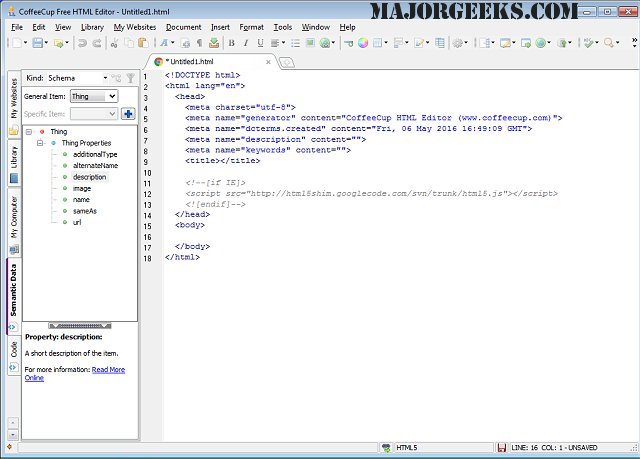Screen dimensions: 640x459
Task: Click the insert image icon
Action: click(x=310, y=43)
